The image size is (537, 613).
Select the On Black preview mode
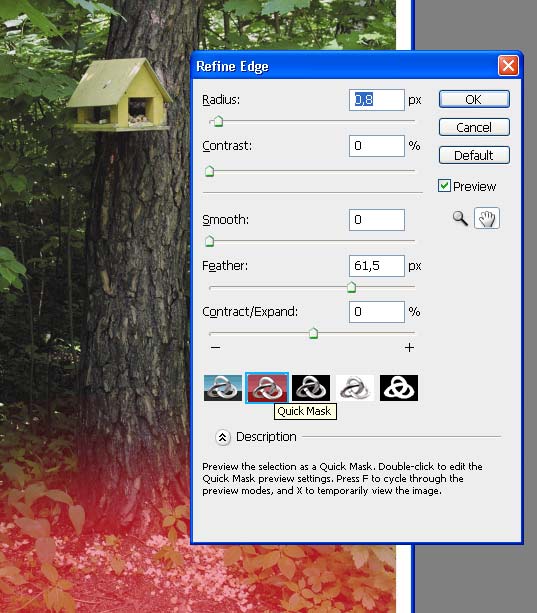311,388
